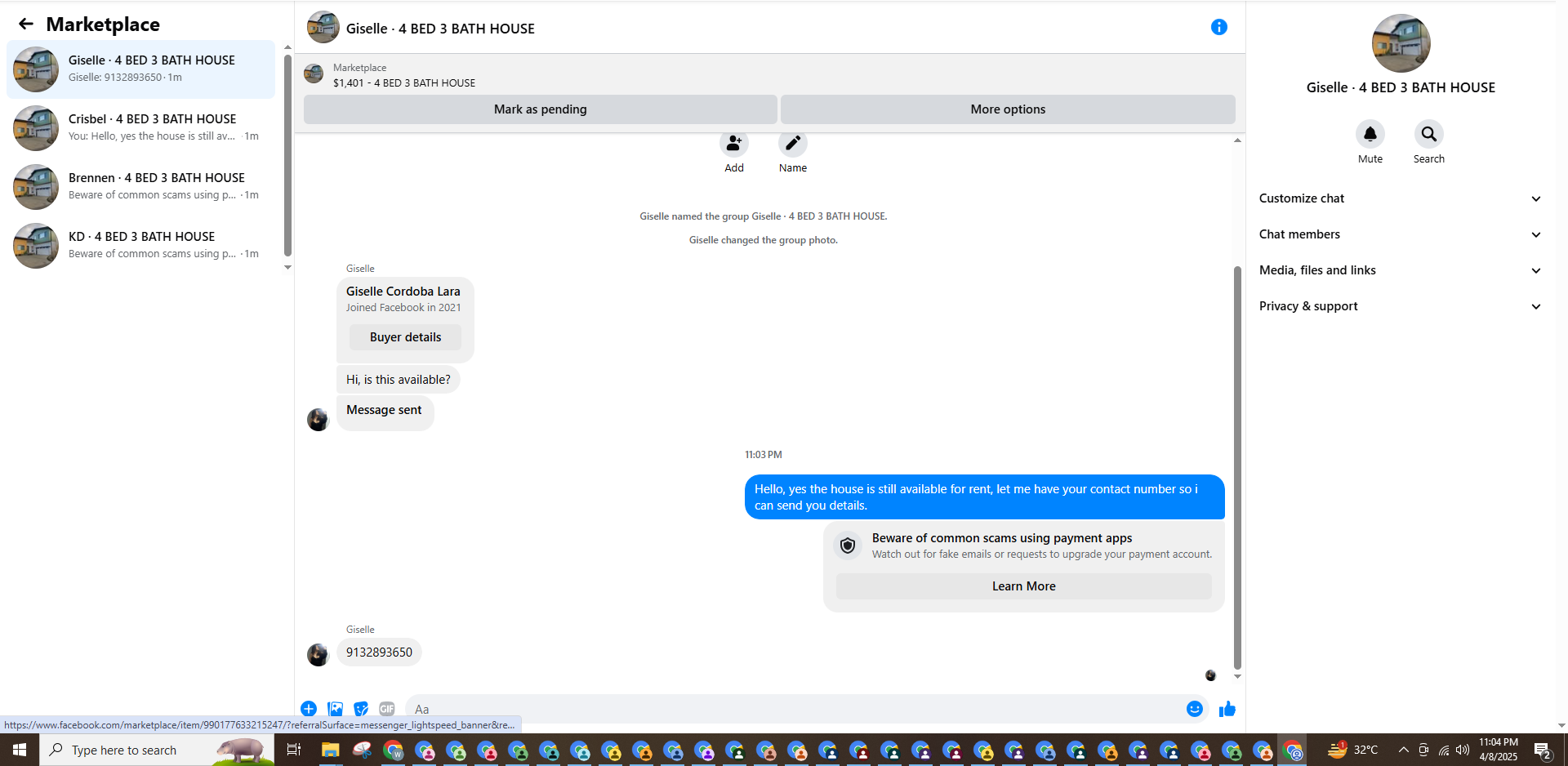The height and width of the screenshot is (766, 1568).
Task: Click More options button
Action: coord(1008,109)
